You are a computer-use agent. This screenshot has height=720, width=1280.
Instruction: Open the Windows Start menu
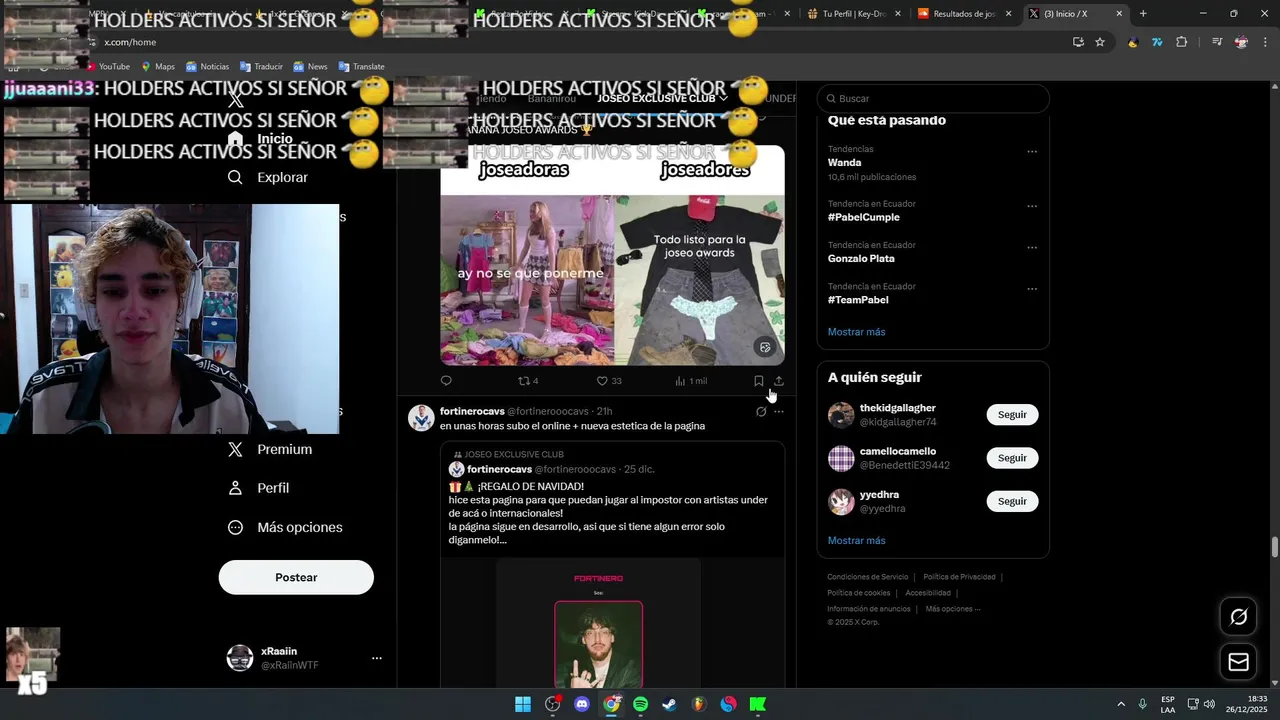[x=523, y=704]
